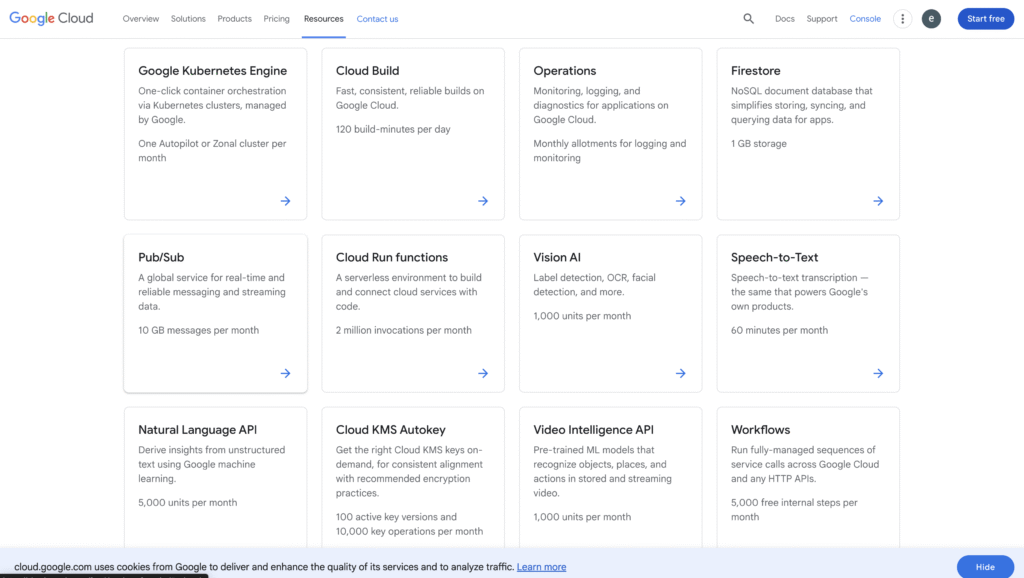The width and height of the screenshot is (1024, 578).
Task: Click the Start free button
Action: pos(985,19)
